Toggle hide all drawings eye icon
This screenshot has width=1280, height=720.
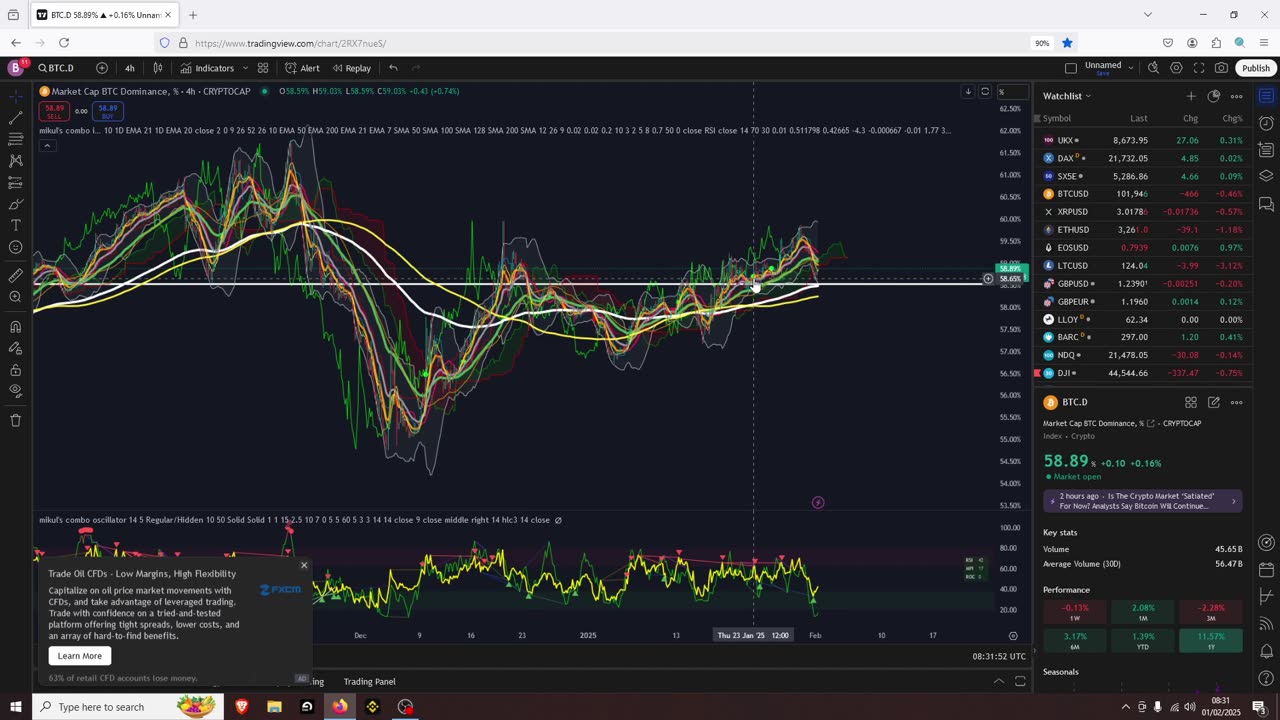coord(15,391)
